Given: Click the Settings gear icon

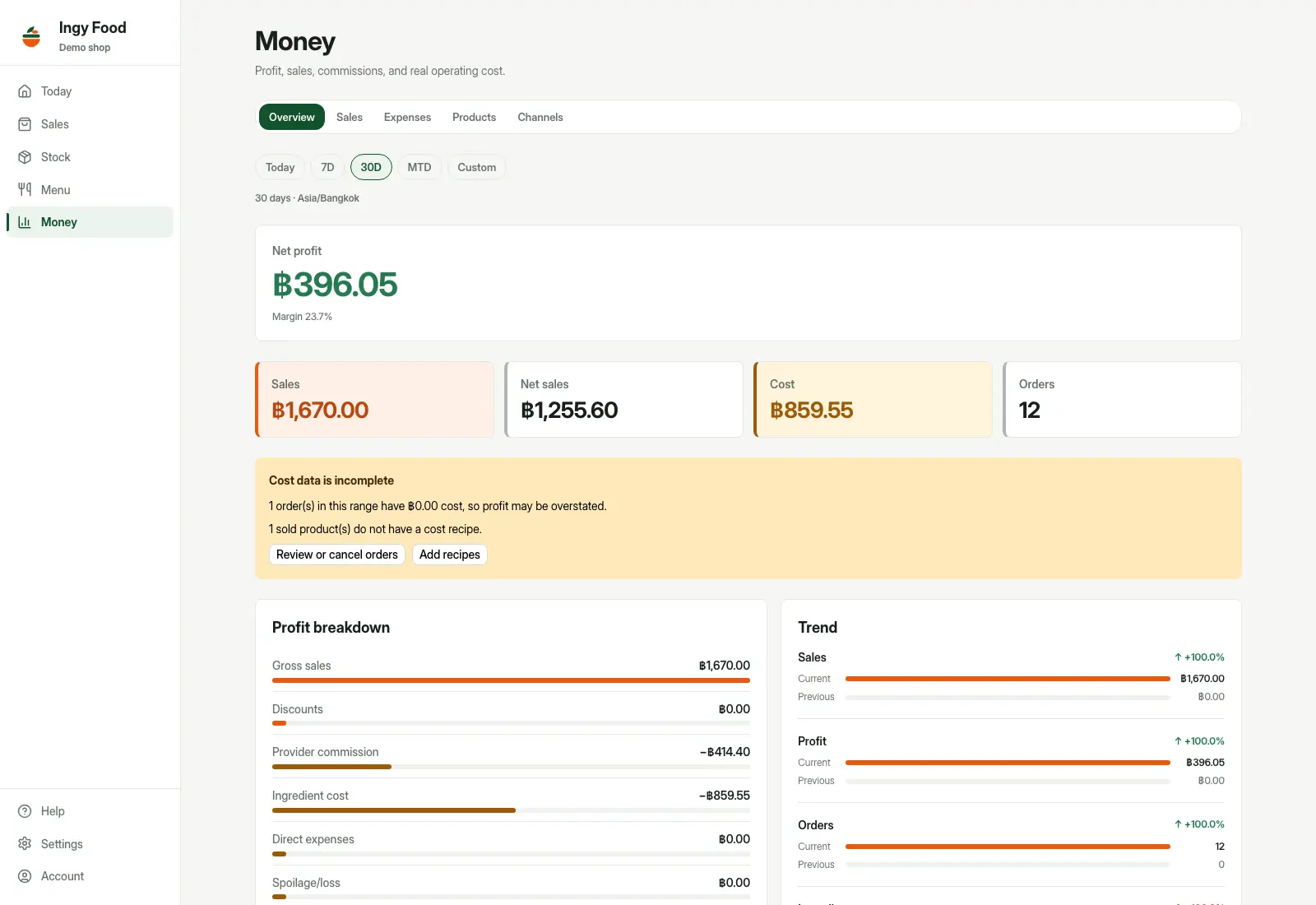Looking at the screenshot, I should [x=25, y=844].
